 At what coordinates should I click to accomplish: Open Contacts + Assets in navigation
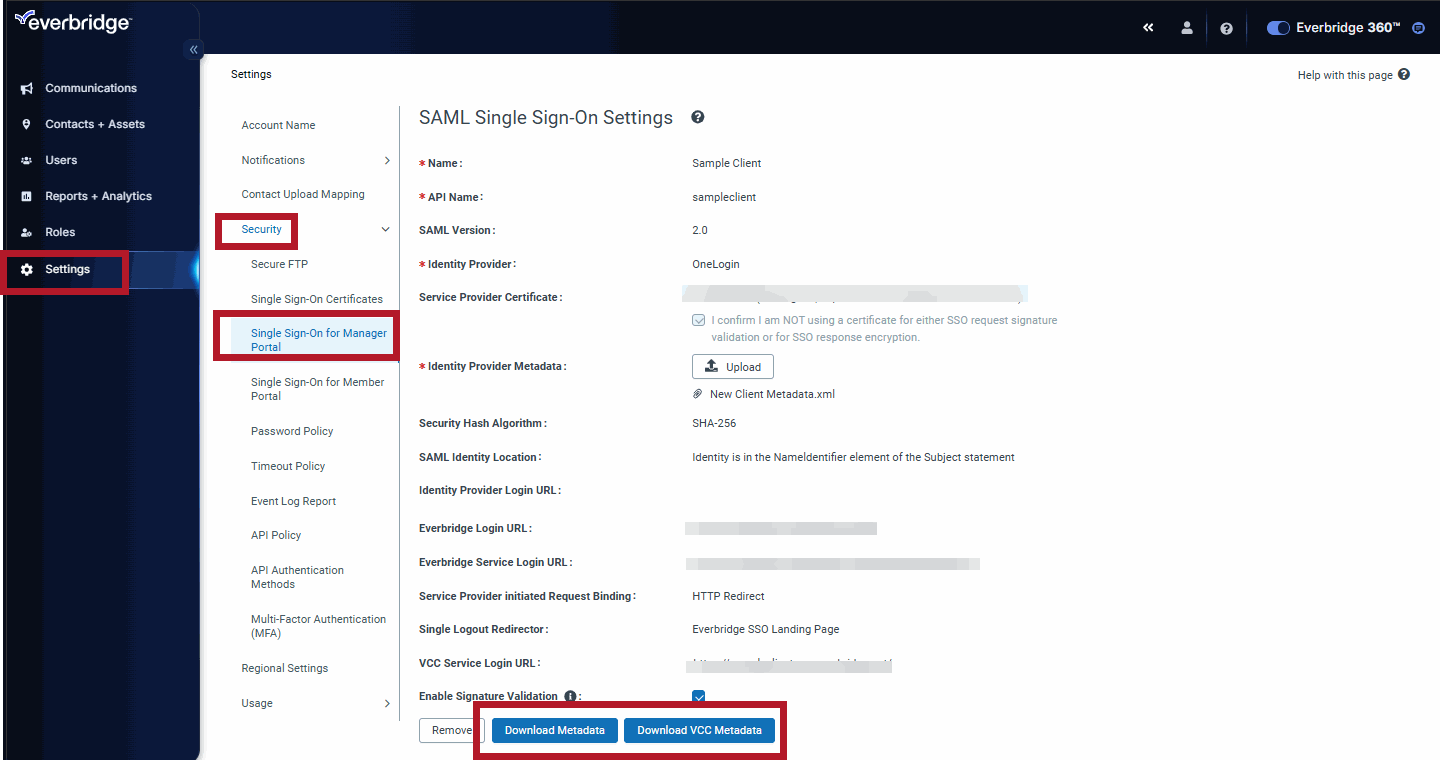[x=95, y=124]
